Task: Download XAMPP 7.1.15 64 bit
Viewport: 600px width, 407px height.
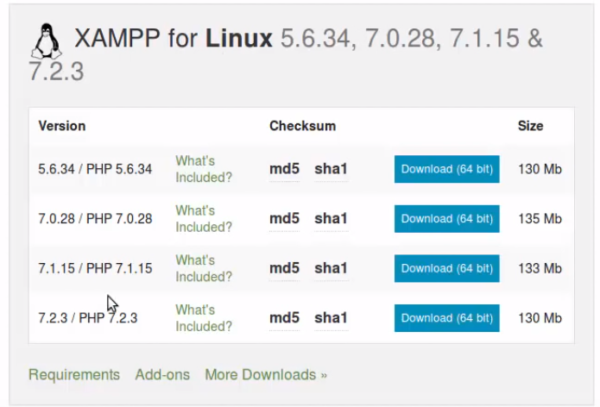Action: coord(446,268)
